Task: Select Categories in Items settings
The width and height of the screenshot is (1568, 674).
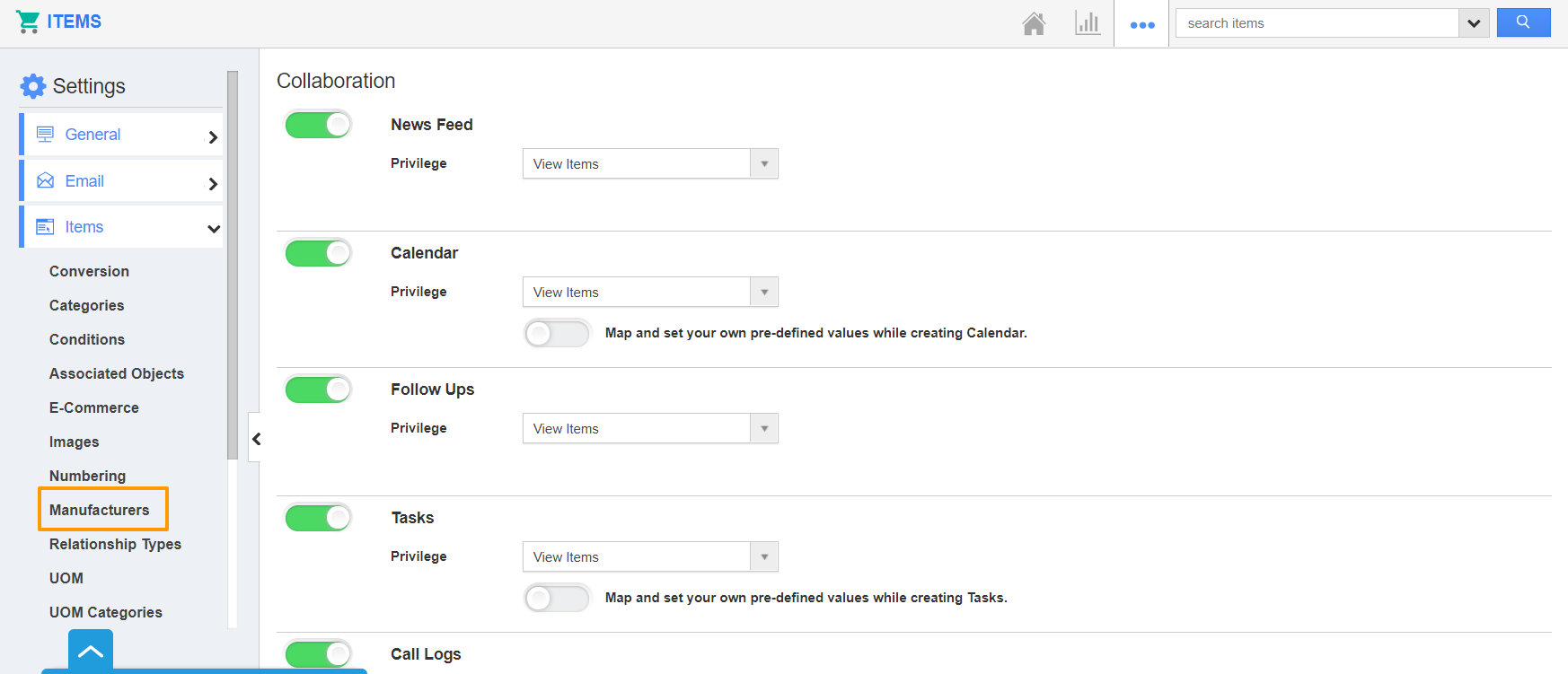Action: 87,305
